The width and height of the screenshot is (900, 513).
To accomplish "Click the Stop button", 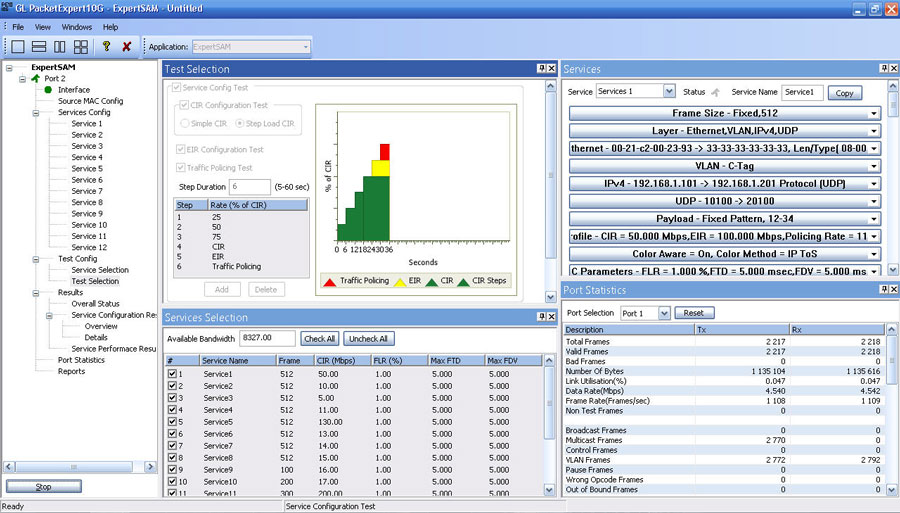I will pyautogui.click(x=44, y=487).
